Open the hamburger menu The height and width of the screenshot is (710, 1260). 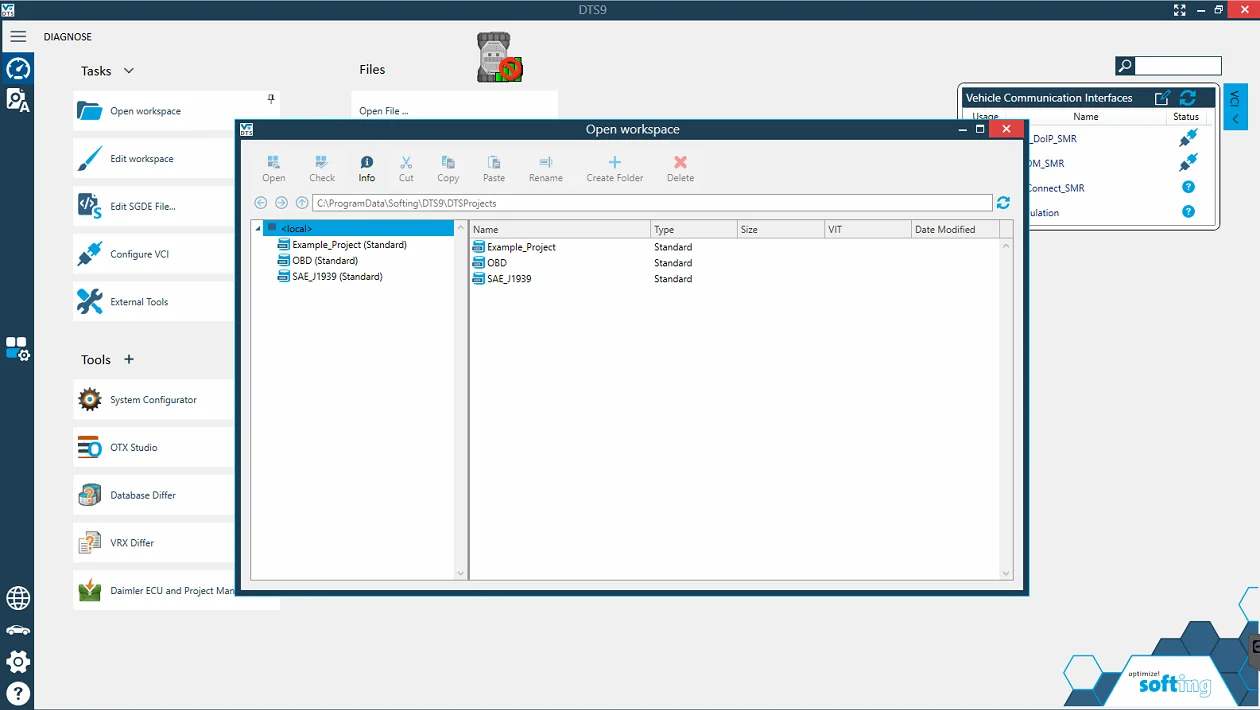pyautogui.click(x=17, y=37)
